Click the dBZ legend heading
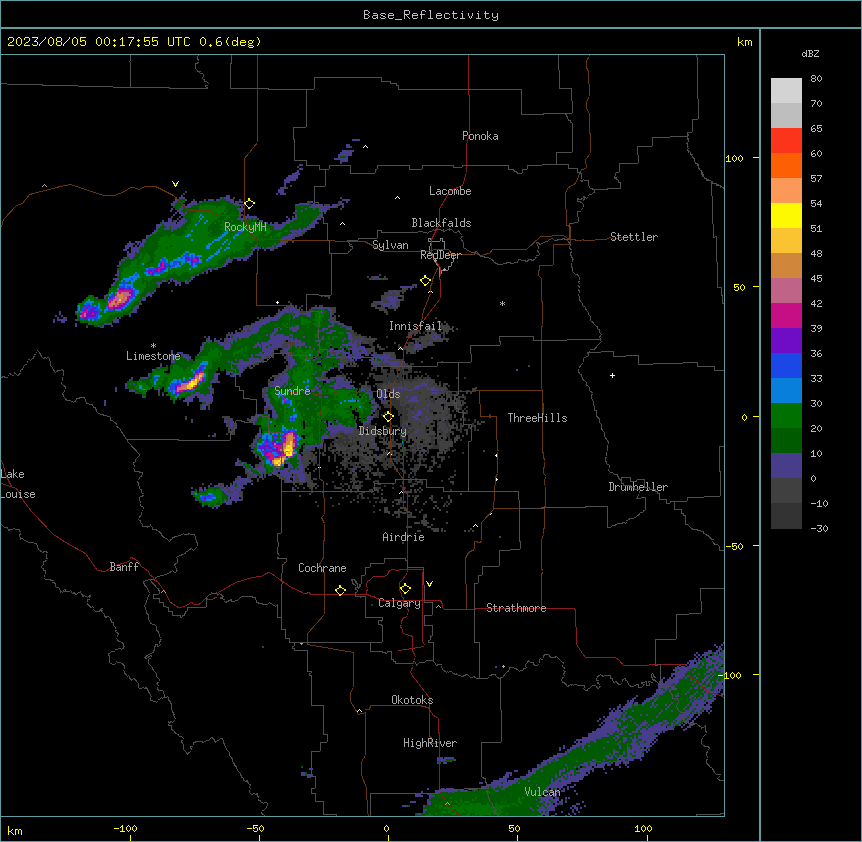 pyautogui.click(x=810, y=53)
